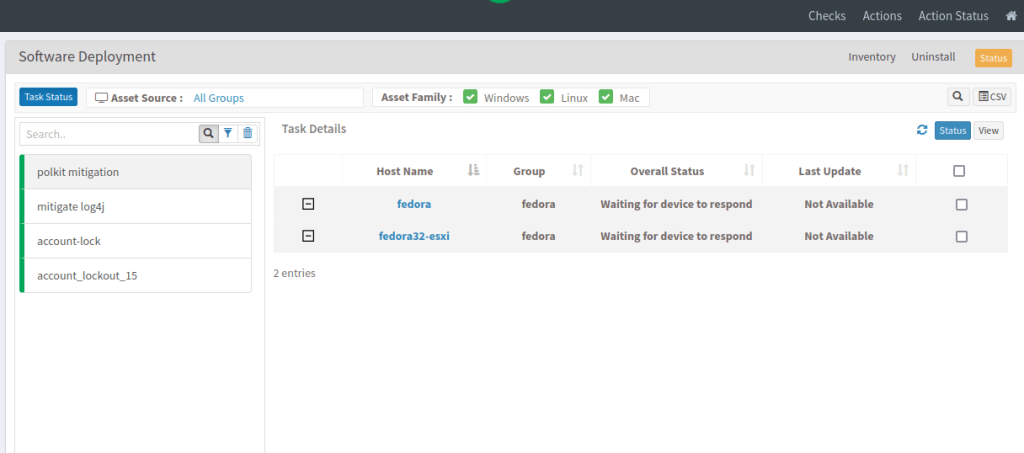Toggle the Linux asset family checkbox

click(x=547, y=97)
